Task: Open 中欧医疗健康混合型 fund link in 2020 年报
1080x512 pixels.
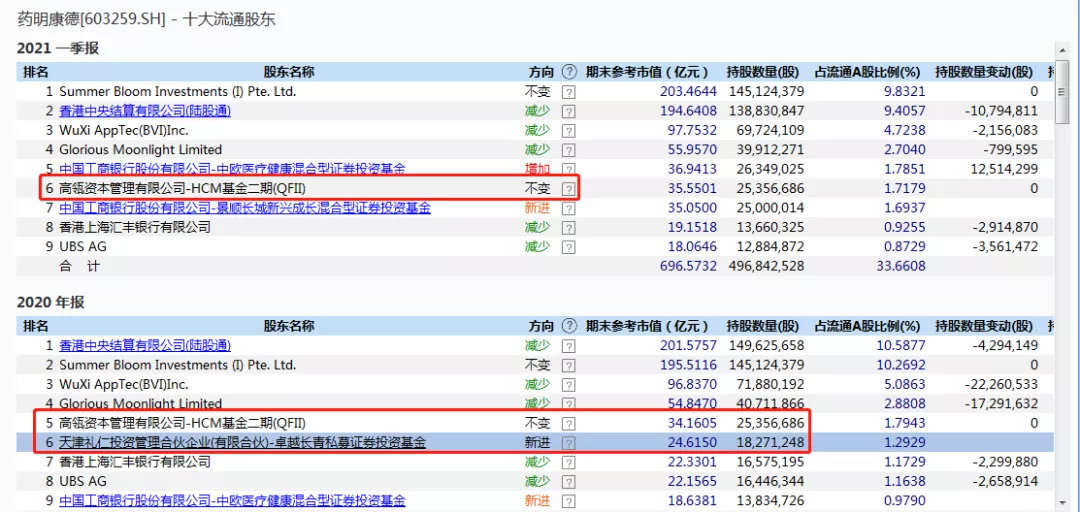Action: point(232,501)
